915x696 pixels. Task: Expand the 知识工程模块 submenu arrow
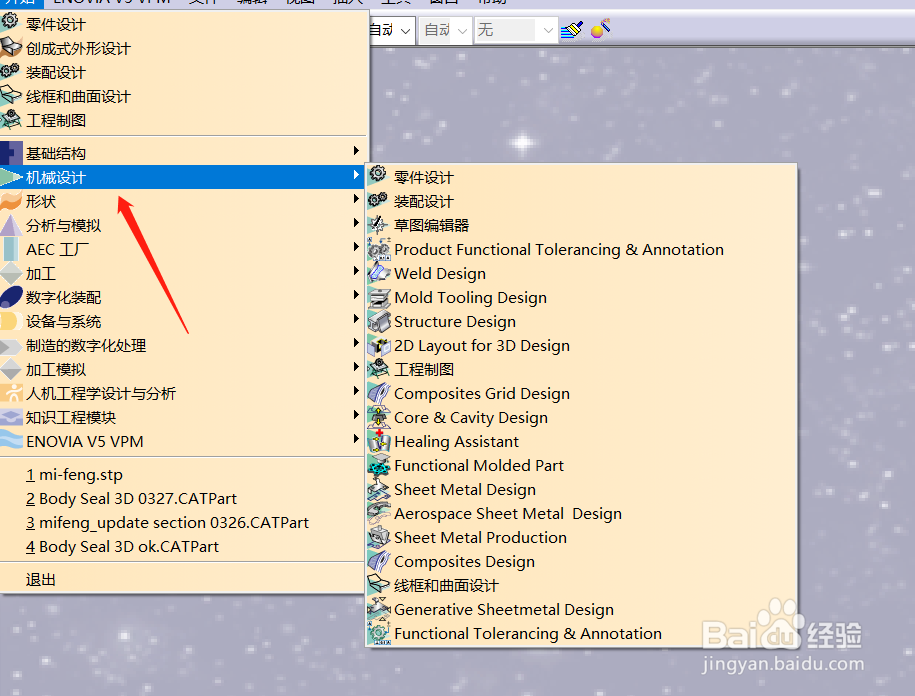click(356, 415)
